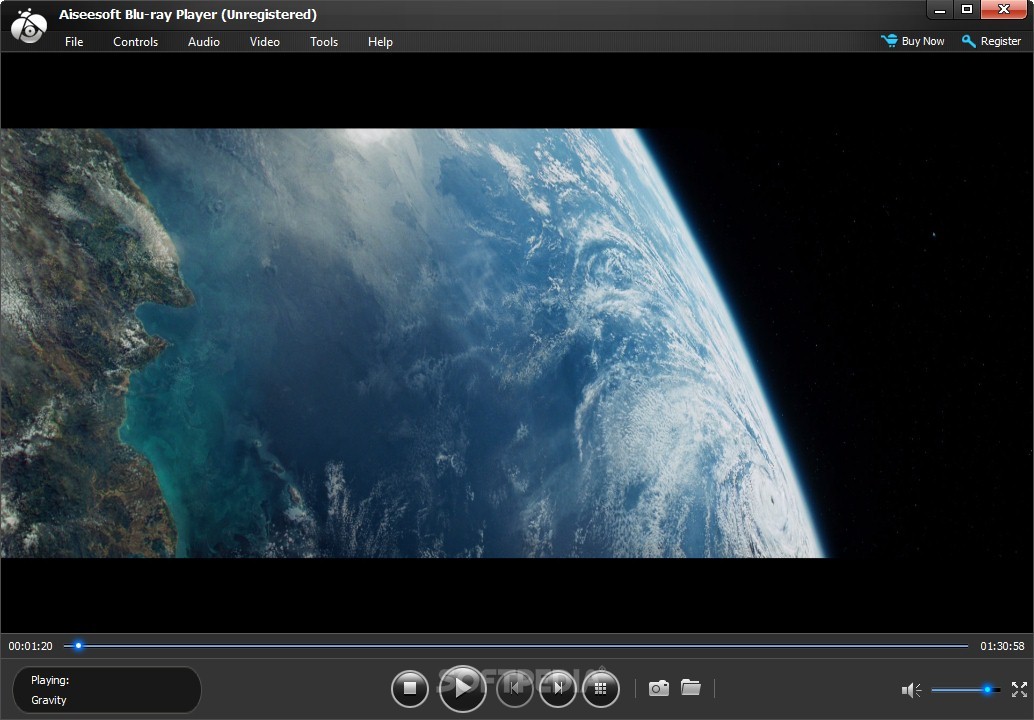Adjust the volume slider
1034x720 pixels.
pyautogui.click(x=965, y=690)
